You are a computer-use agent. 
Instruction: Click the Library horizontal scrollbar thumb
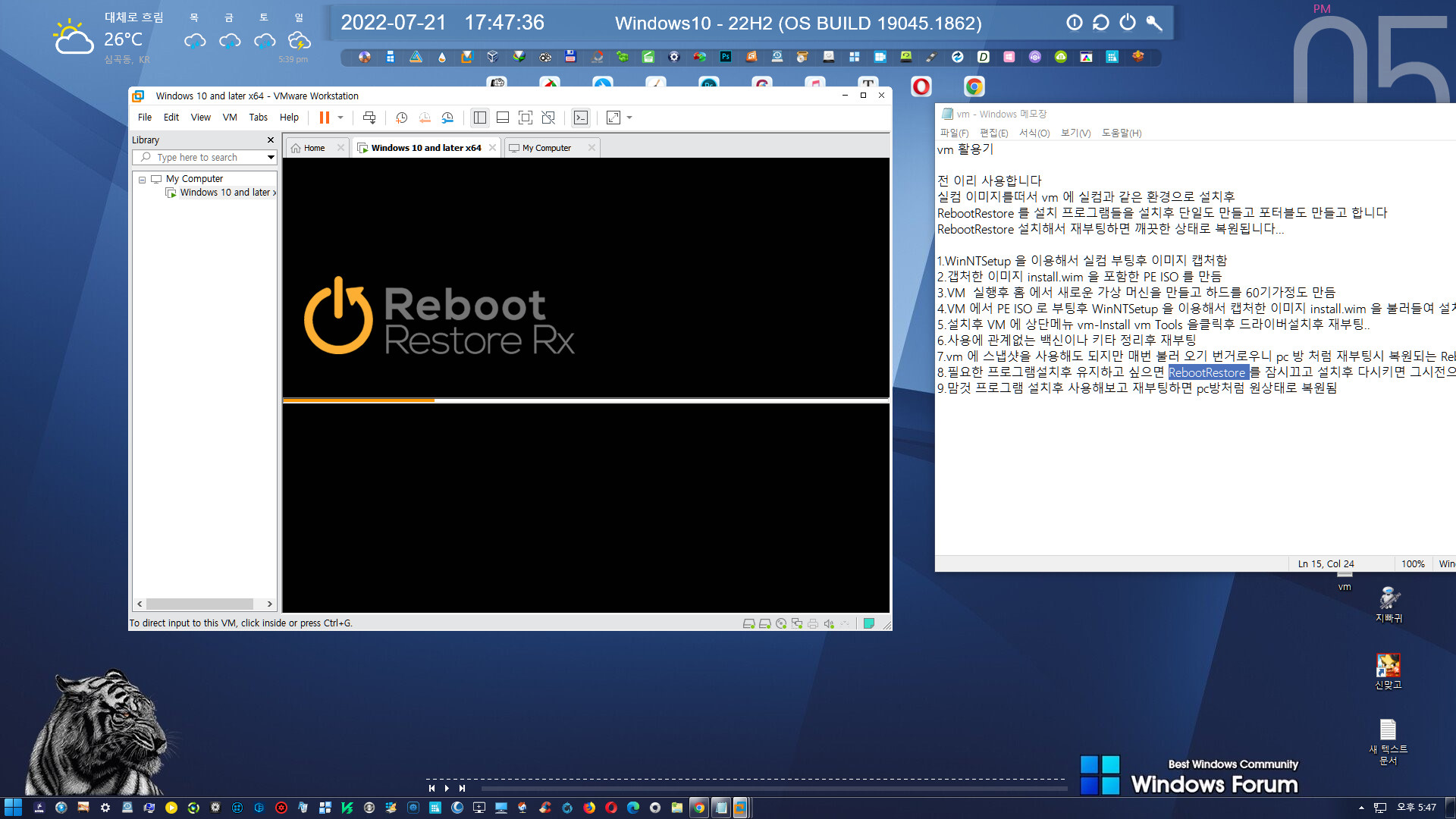[199, 604]
